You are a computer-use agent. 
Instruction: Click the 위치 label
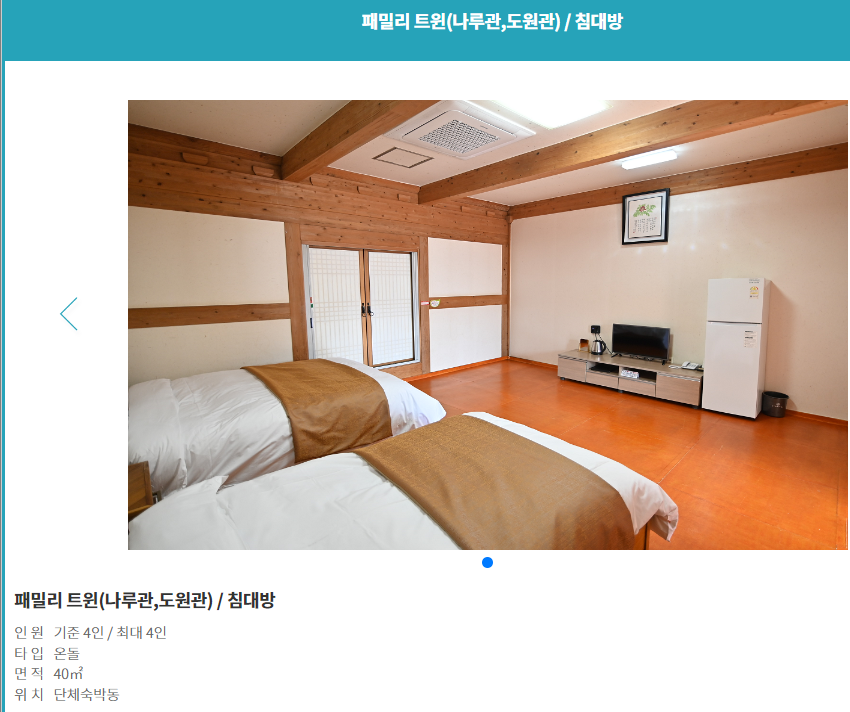click(29, 695)
